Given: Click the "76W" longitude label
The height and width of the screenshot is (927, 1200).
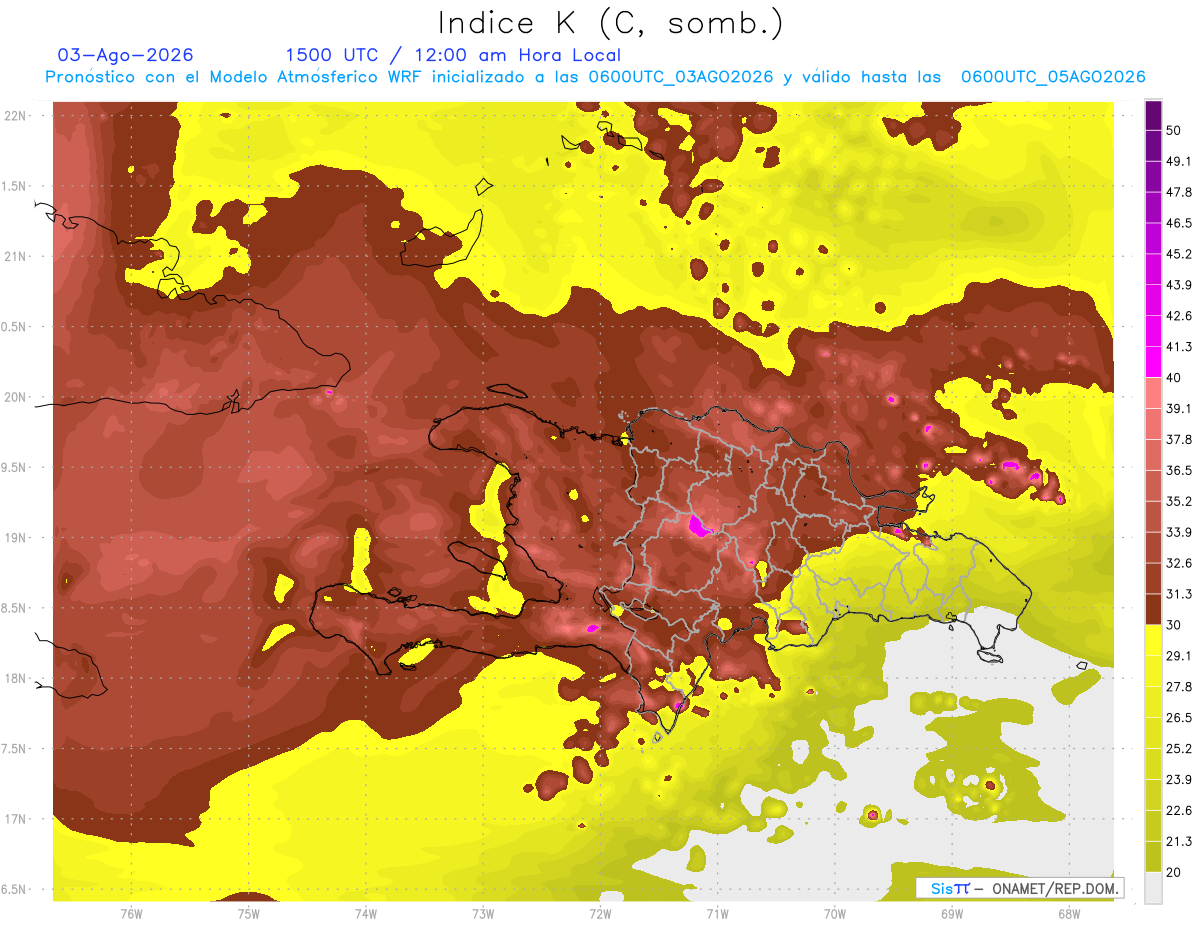Looking at the screenshot, I should pyautogui.click(x=131, y=915).
